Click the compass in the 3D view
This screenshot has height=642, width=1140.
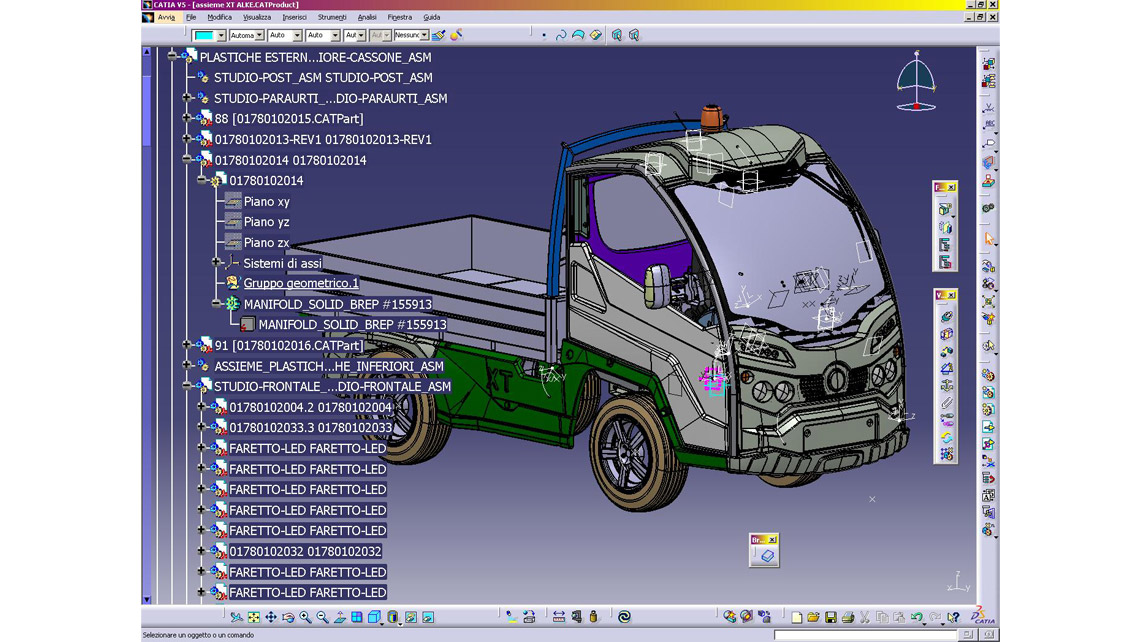tap(916, 81)
